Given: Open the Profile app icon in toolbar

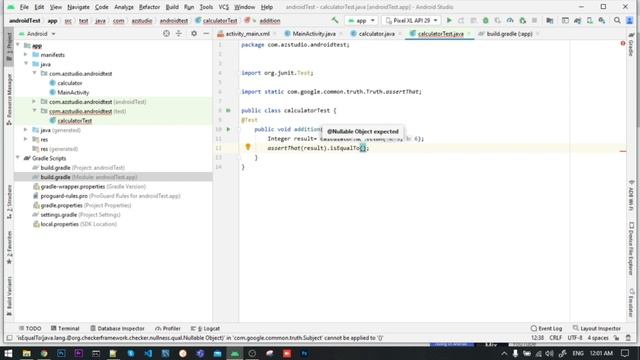Looking at the screenshot, I should click(510, 20).
